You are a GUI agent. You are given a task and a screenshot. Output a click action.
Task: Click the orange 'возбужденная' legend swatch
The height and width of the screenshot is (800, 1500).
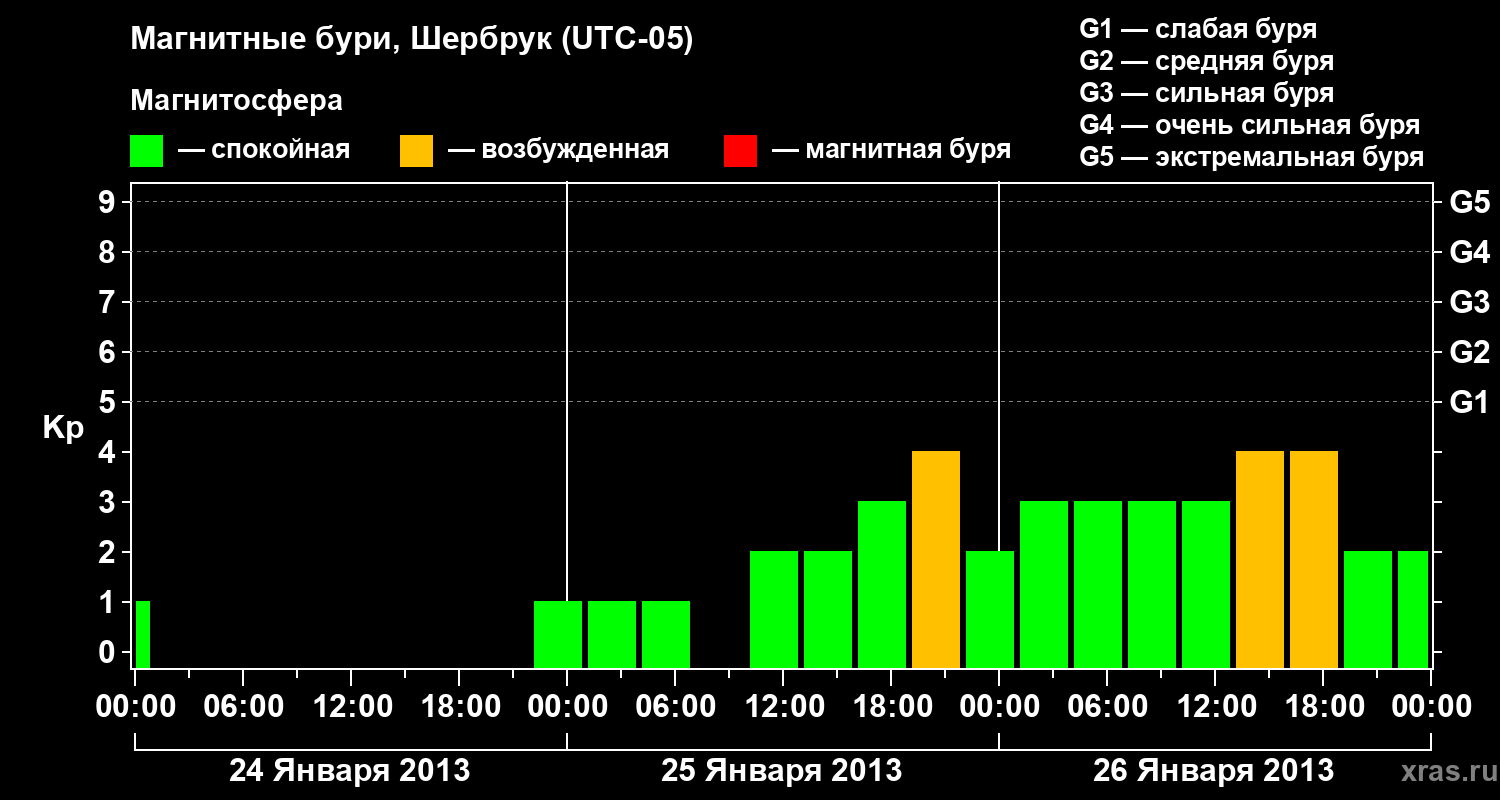pyautogui.click(x=416, y=151)
